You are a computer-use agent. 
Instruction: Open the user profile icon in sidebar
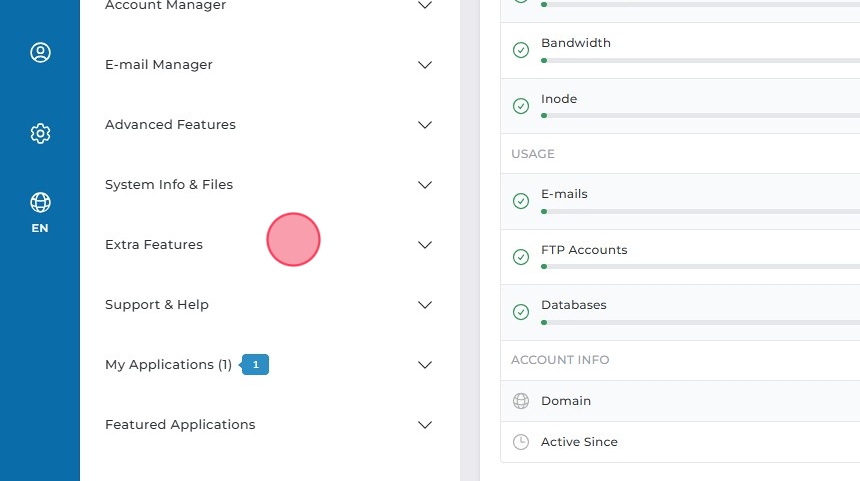click(40, 53)
